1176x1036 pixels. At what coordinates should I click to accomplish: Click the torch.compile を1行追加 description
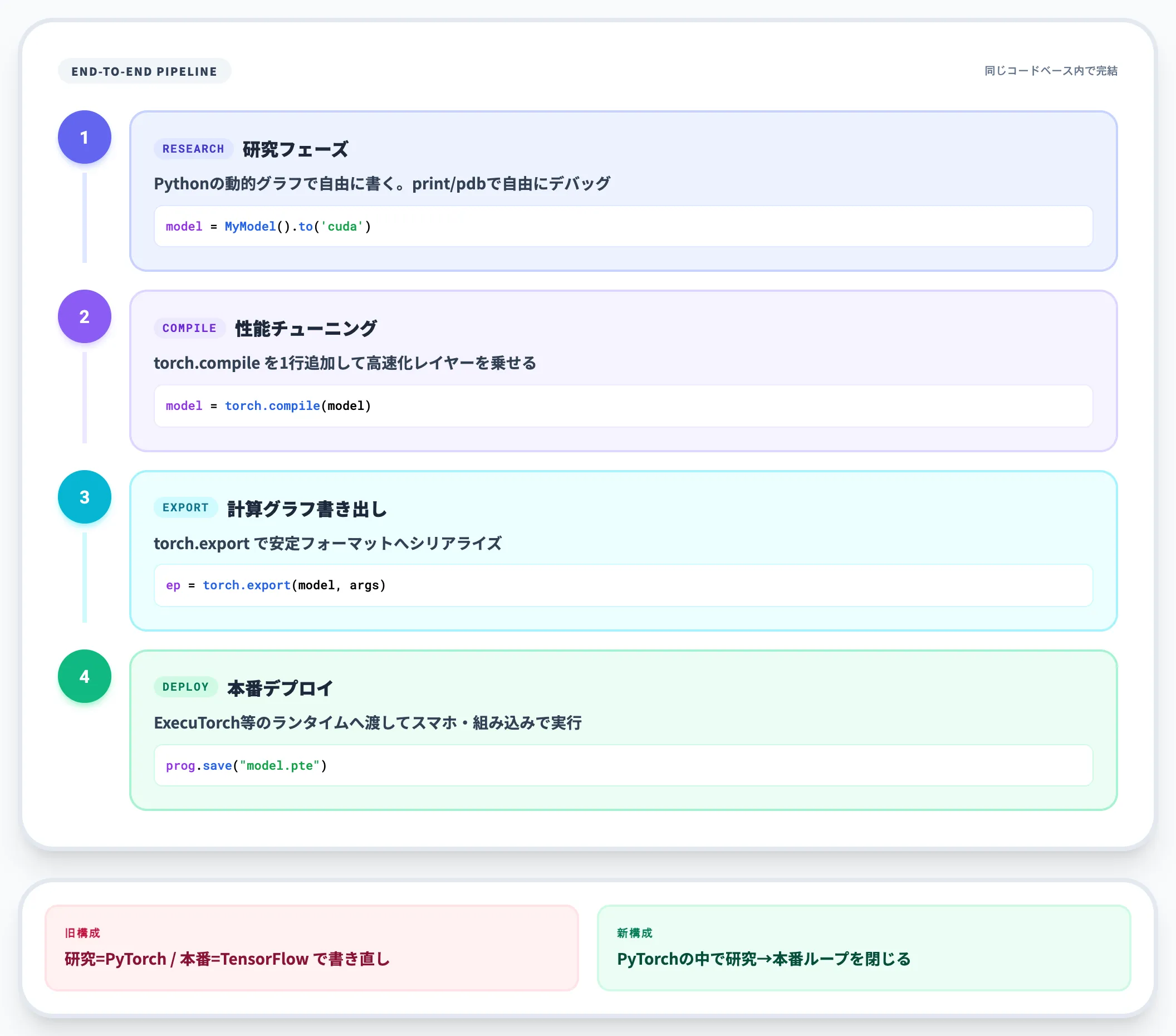pos(345,363)
